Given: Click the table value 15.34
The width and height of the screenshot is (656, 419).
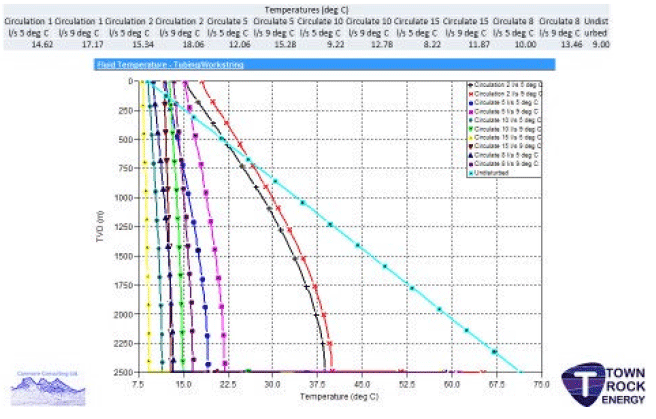Looking at the screenshot, I should pyautogui.click(x=143, y=44).
